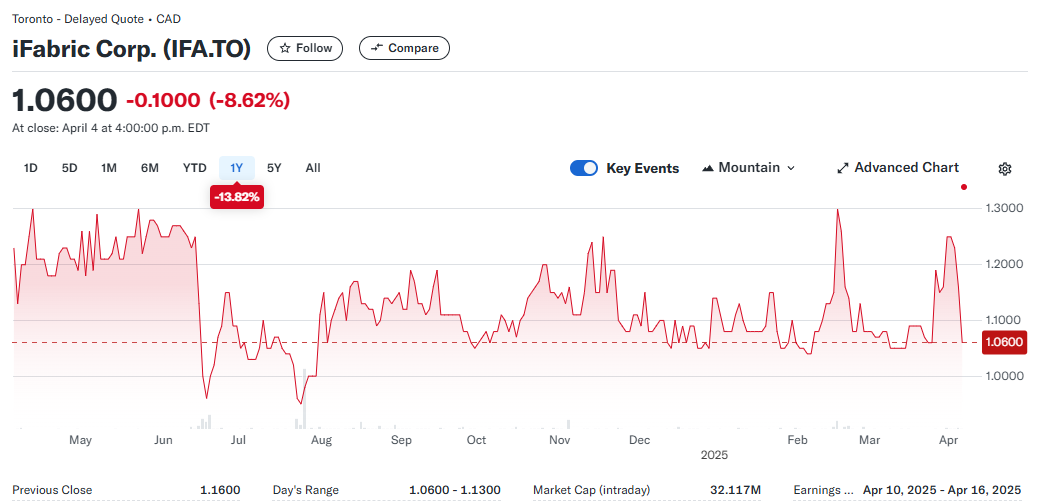Click the Previous Close value 1.1600
The width and height of the screenshot is (1038, 501).
point(220,490)
